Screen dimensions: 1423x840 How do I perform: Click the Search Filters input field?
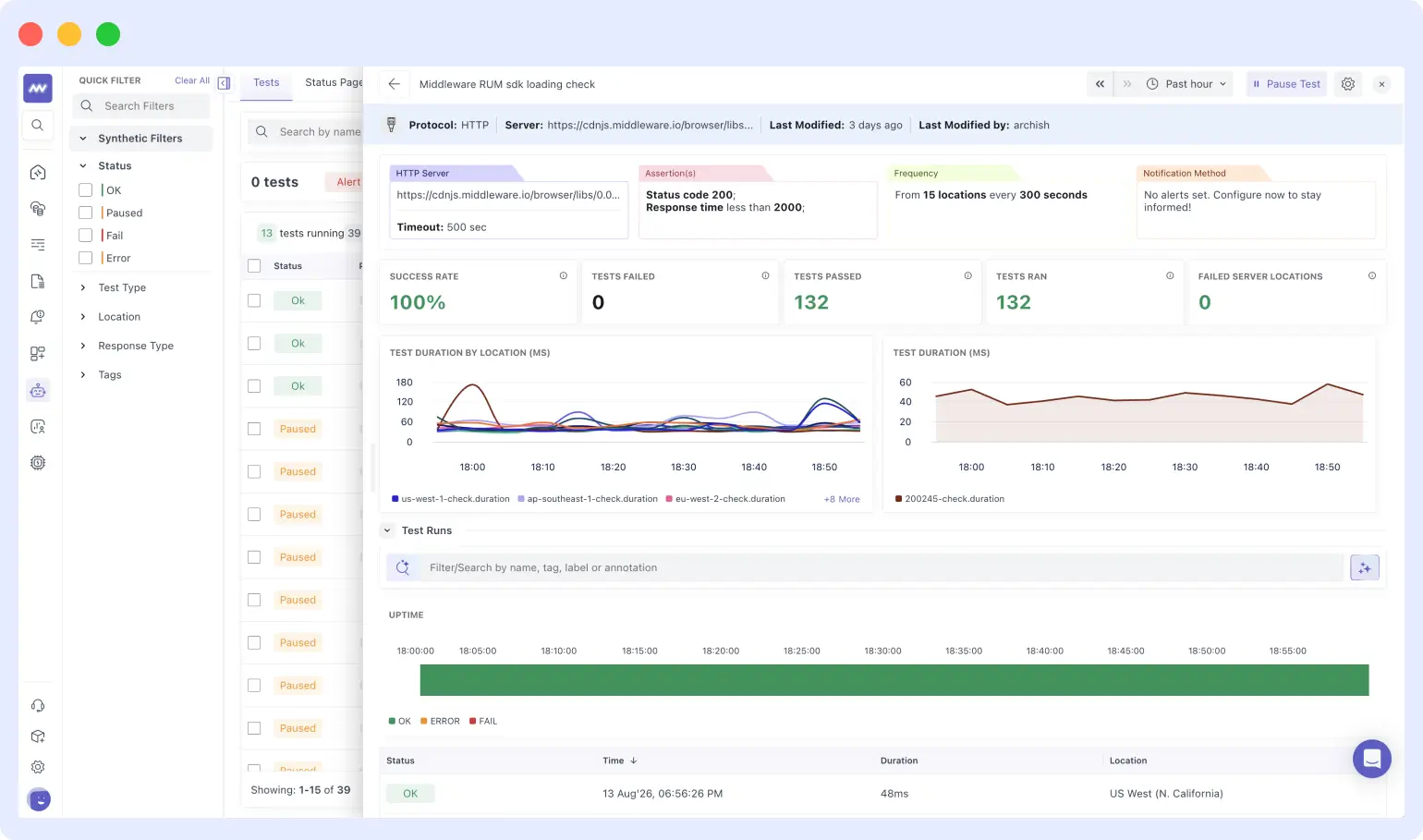point(141,106)
